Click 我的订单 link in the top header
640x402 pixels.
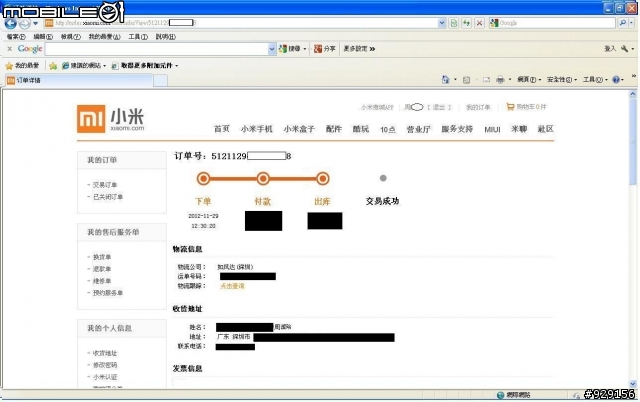tap(478, 107)
